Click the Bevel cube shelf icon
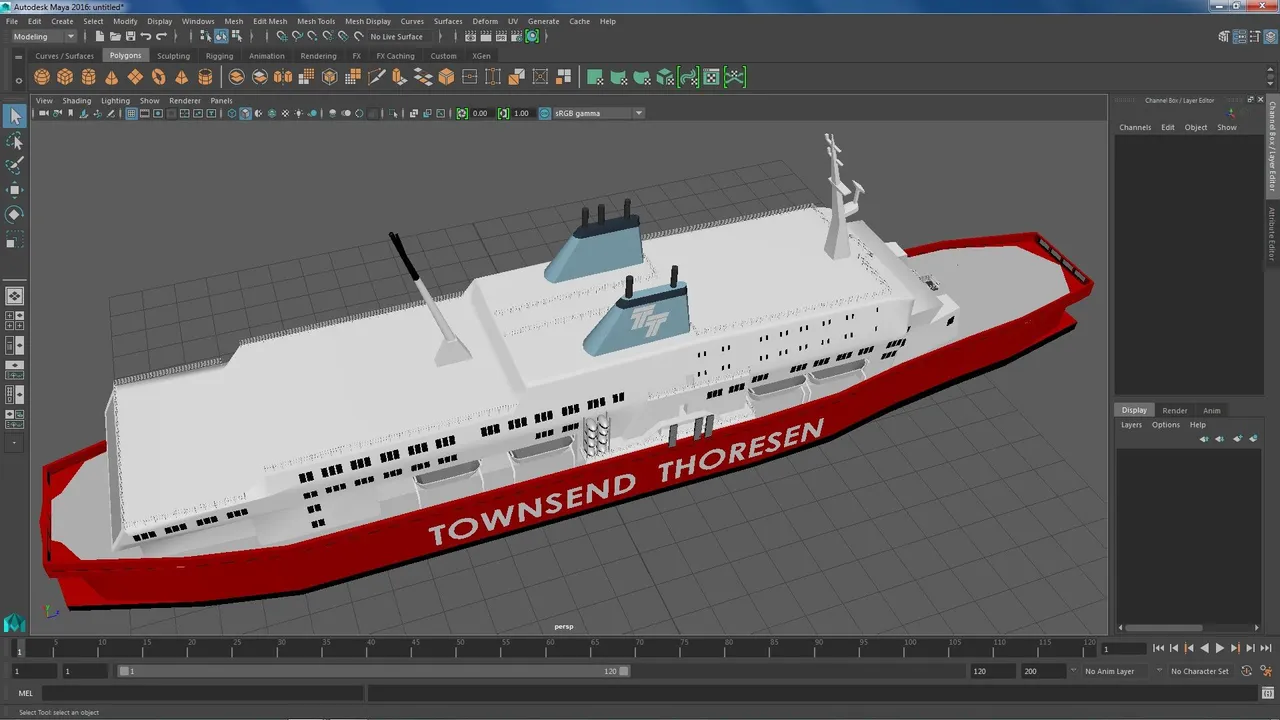Viewport: 1280px width, 720px height. coord(446,77)
